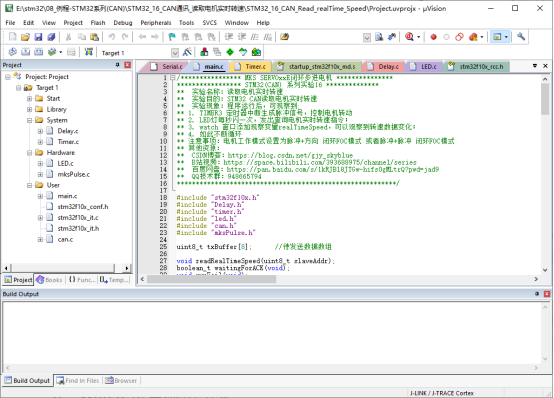Click the incremental find icon next to search box
554x398 pixels.
(x=392, y=37)
